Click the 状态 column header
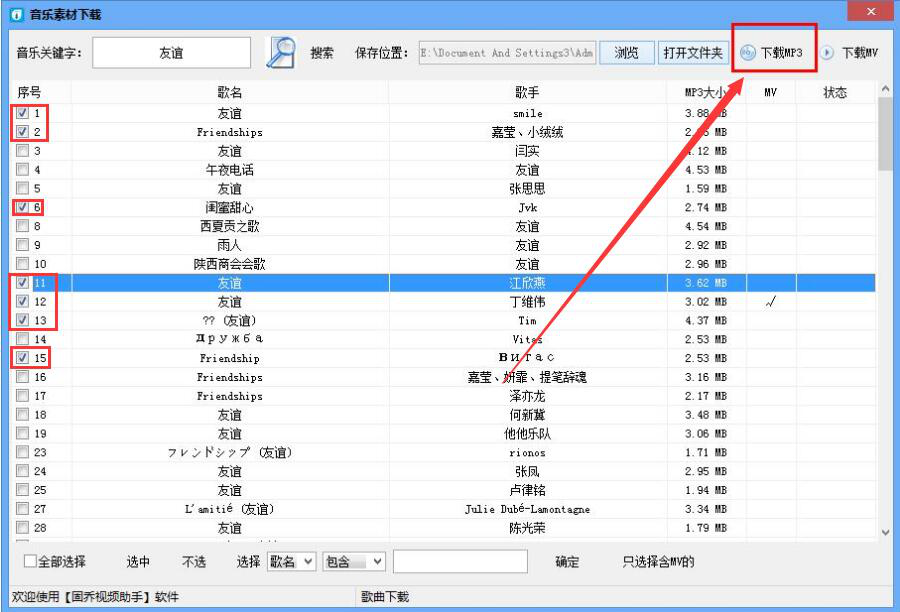Screen dimensions: 900x612 [835, 92]
